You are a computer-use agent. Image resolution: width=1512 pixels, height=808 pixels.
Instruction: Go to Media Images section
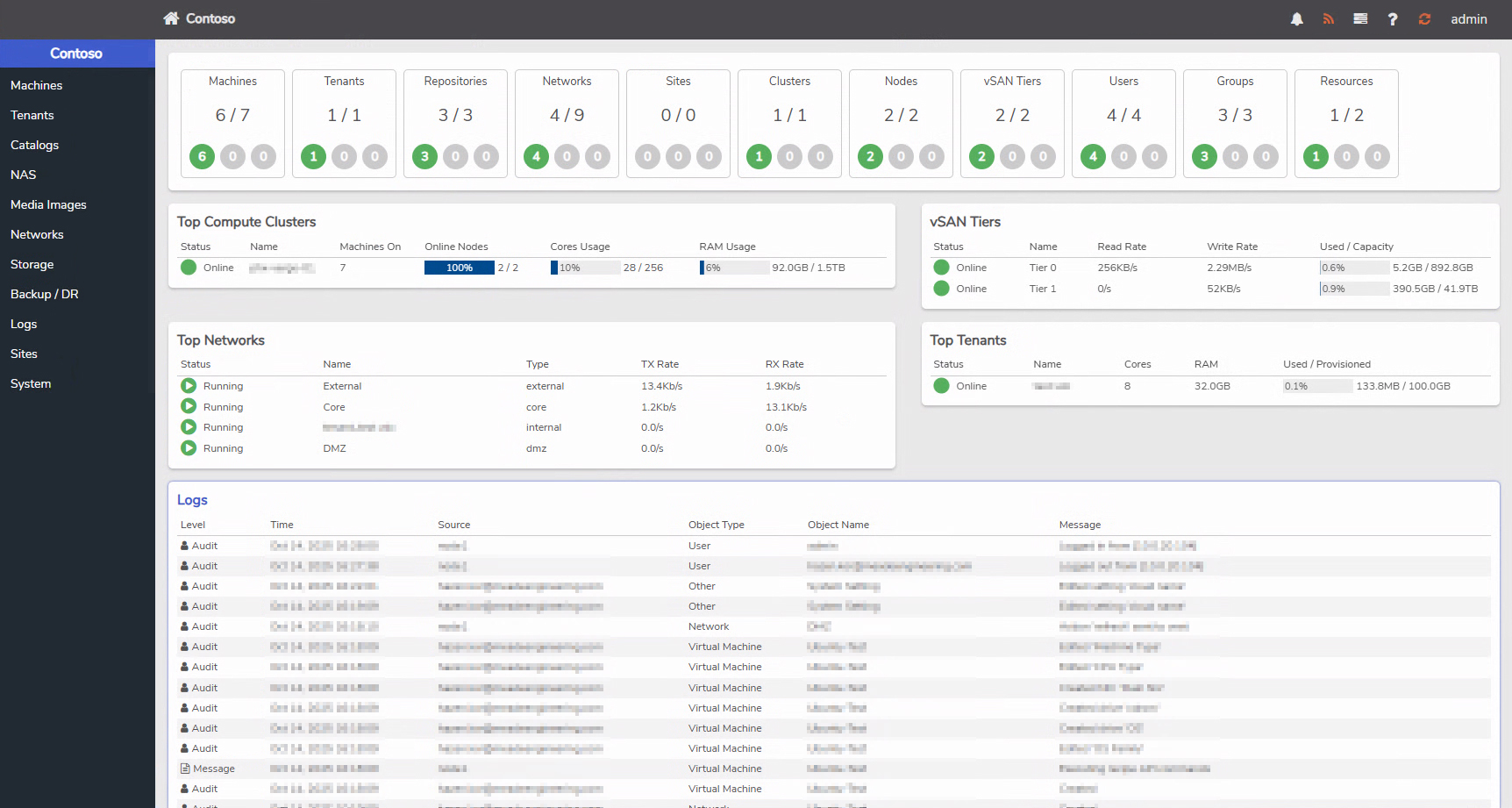coord(48,204)
